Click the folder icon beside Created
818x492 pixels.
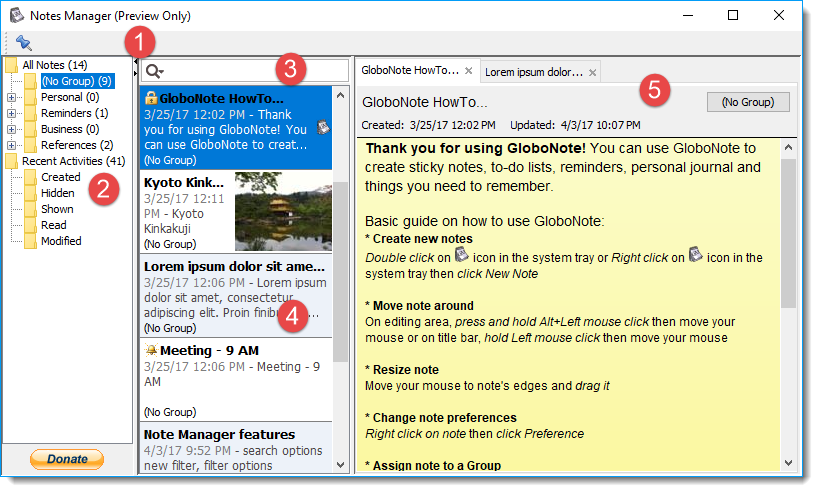[31, 177]
